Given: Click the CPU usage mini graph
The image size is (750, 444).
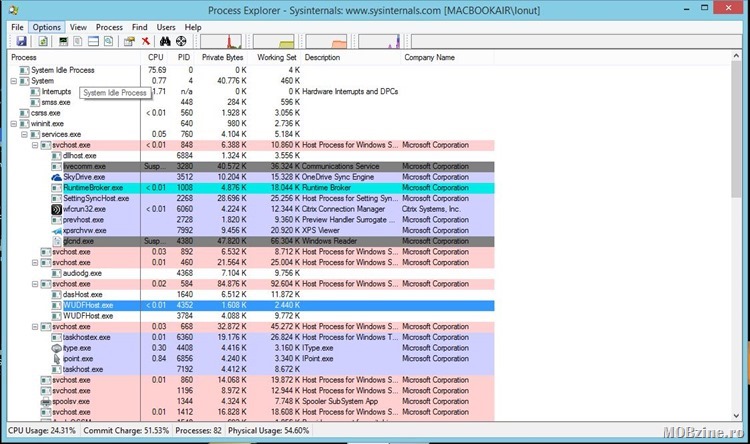Looking at the screenshot, I should pyautogui.click(x=221, y=41).
